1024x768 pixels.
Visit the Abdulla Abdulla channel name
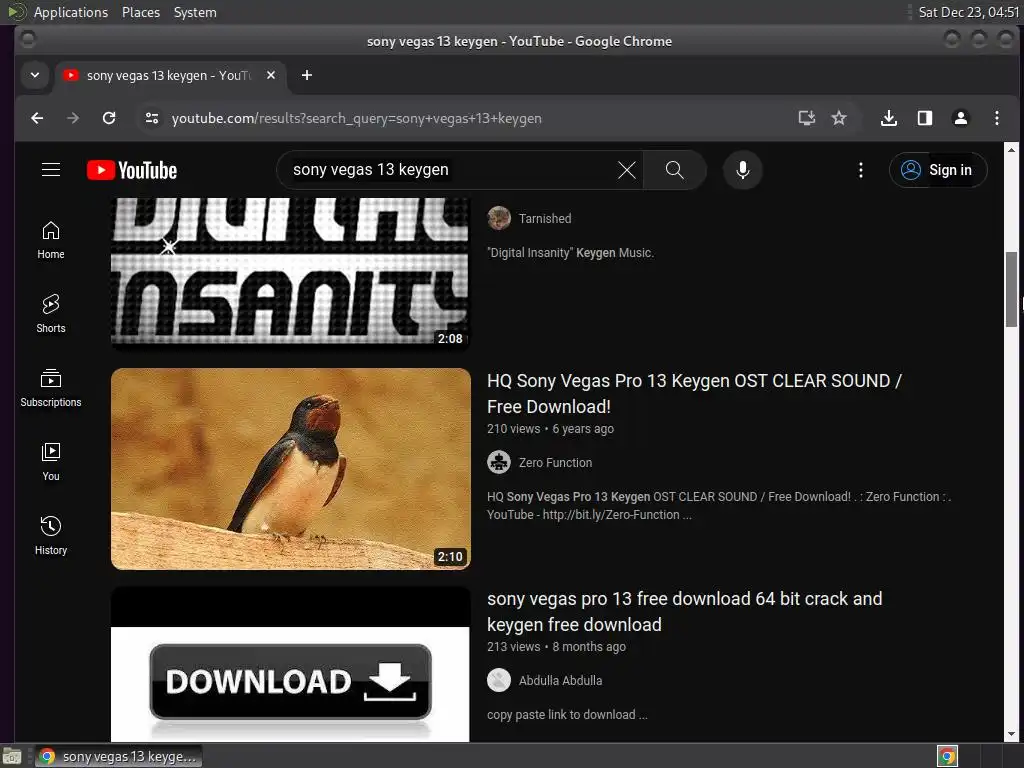[560, 680]
